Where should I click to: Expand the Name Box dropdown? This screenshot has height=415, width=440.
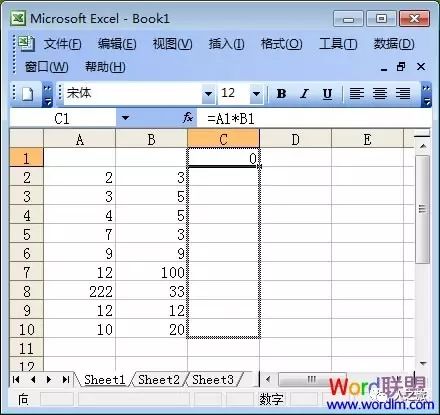[125, 118]
